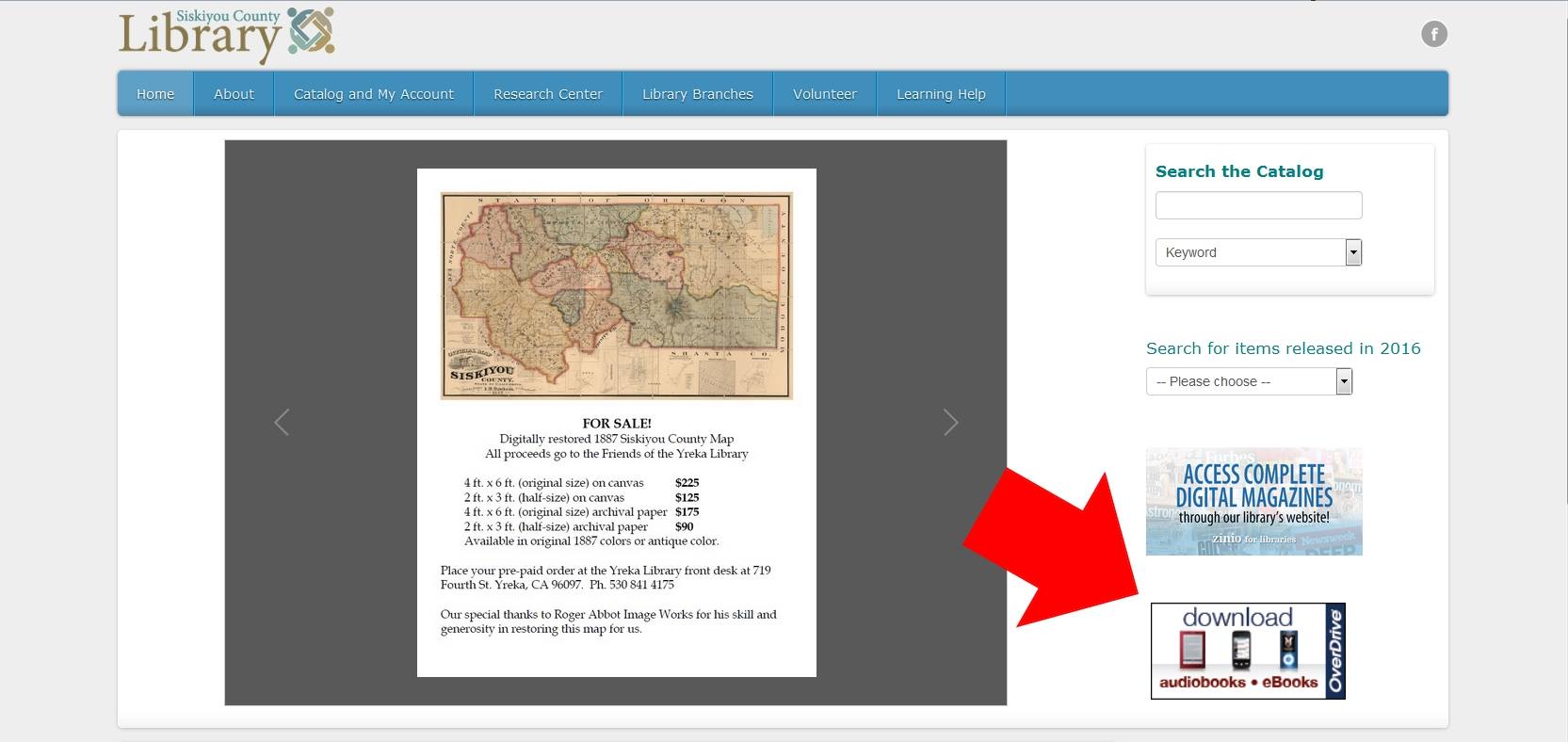Open the Library Branches menu

[698, 94]
